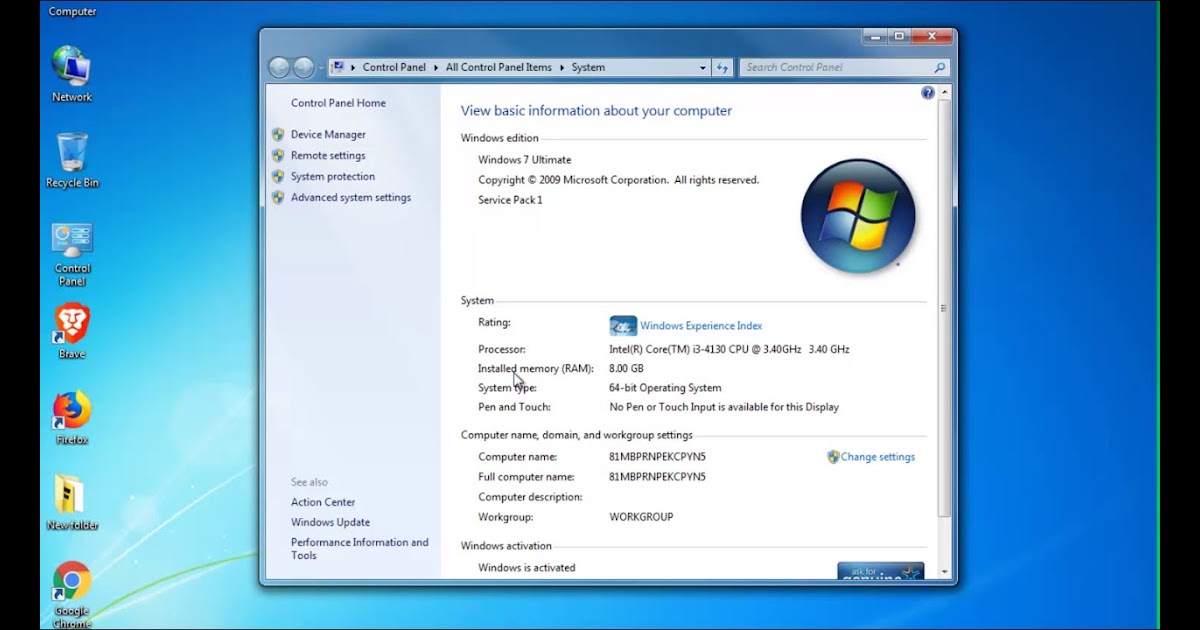The height and width of the screenshot is (630, 1200).
Task: Select the All Control Panel Items breadcrumb
Action: click(x=499, y=67)
